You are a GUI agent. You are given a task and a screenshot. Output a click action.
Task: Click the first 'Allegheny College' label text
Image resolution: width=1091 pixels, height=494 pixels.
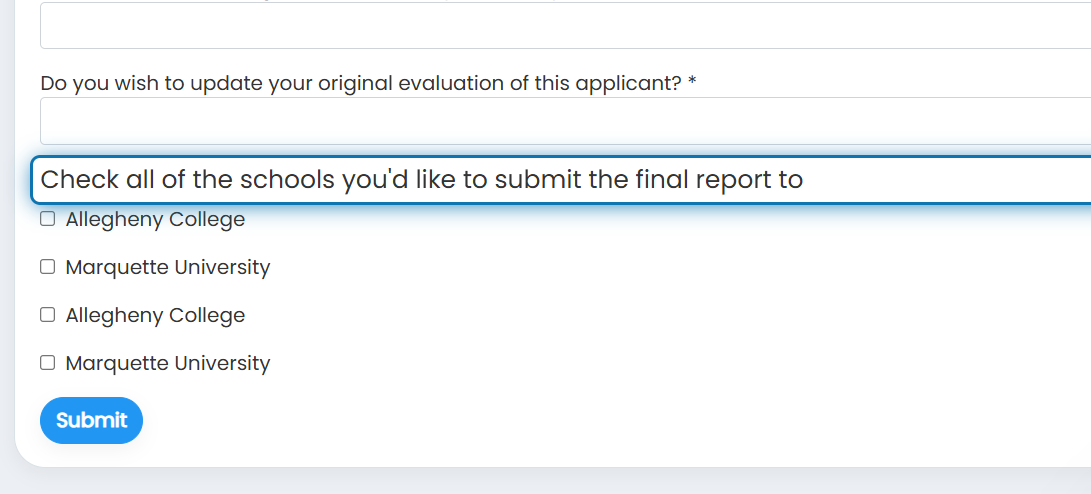point(155,220)
